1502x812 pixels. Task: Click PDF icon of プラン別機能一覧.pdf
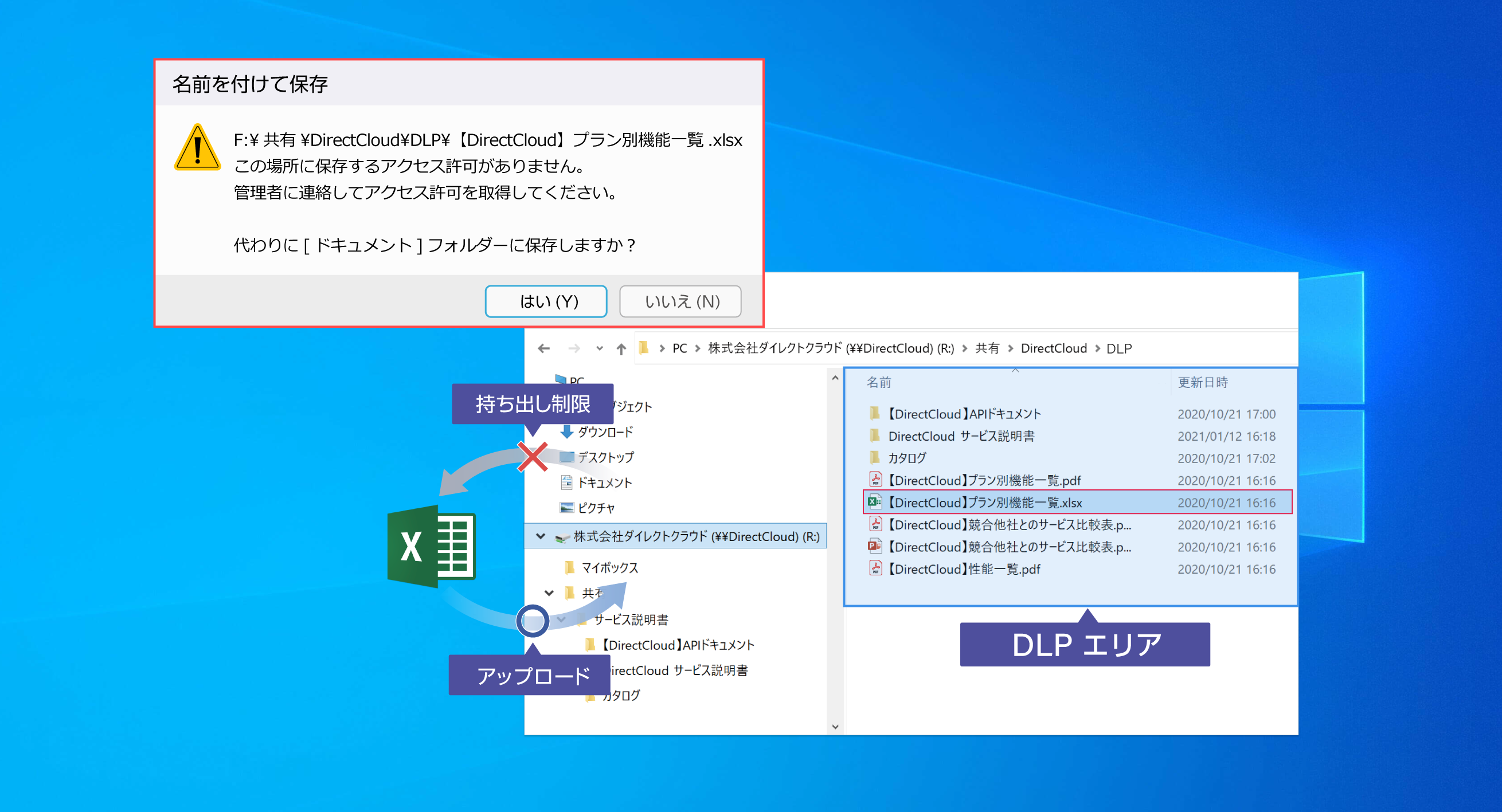pyautogui.click(x=875, y=479)
